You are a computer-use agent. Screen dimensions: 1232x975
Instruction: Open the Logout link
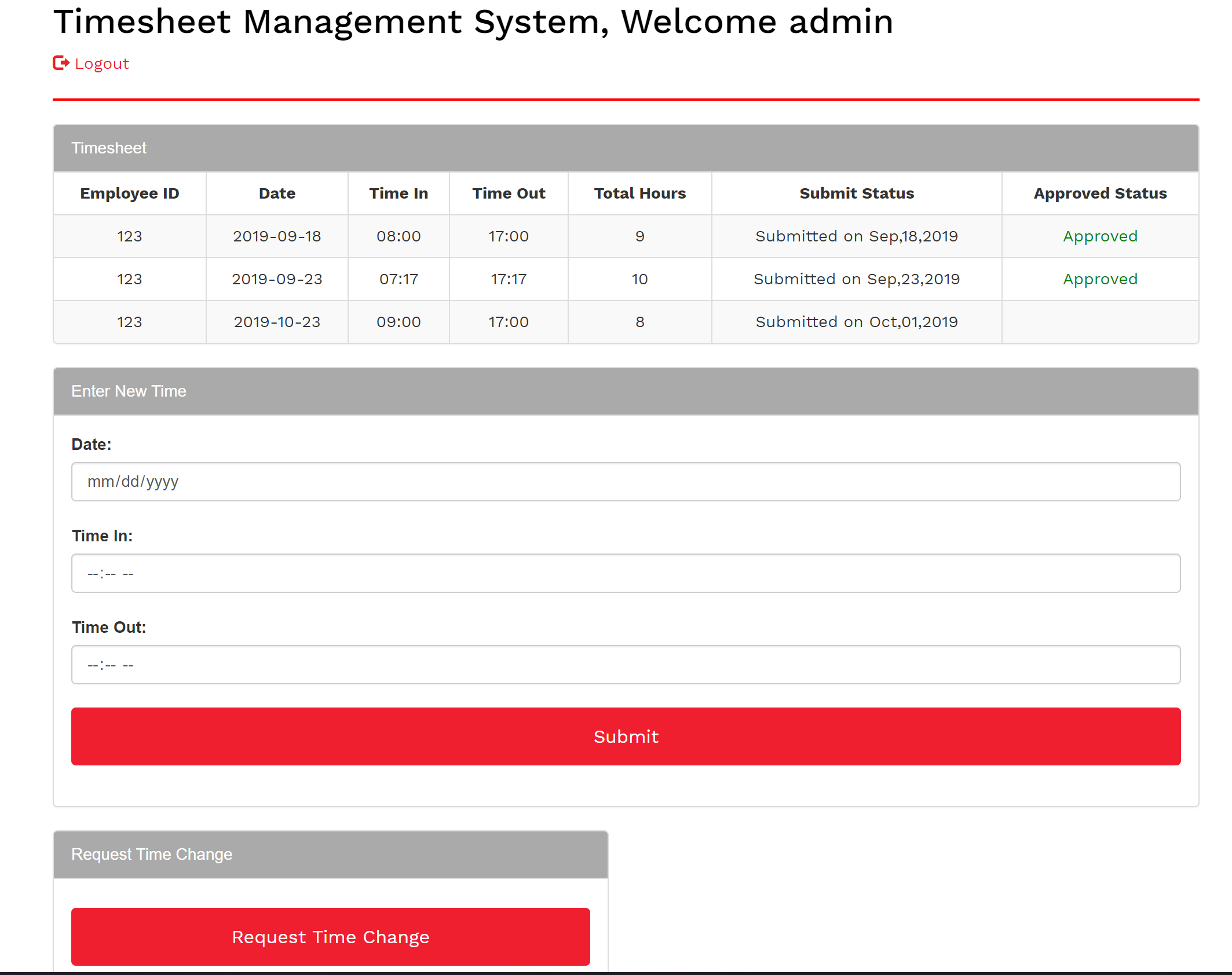[101, 64]
